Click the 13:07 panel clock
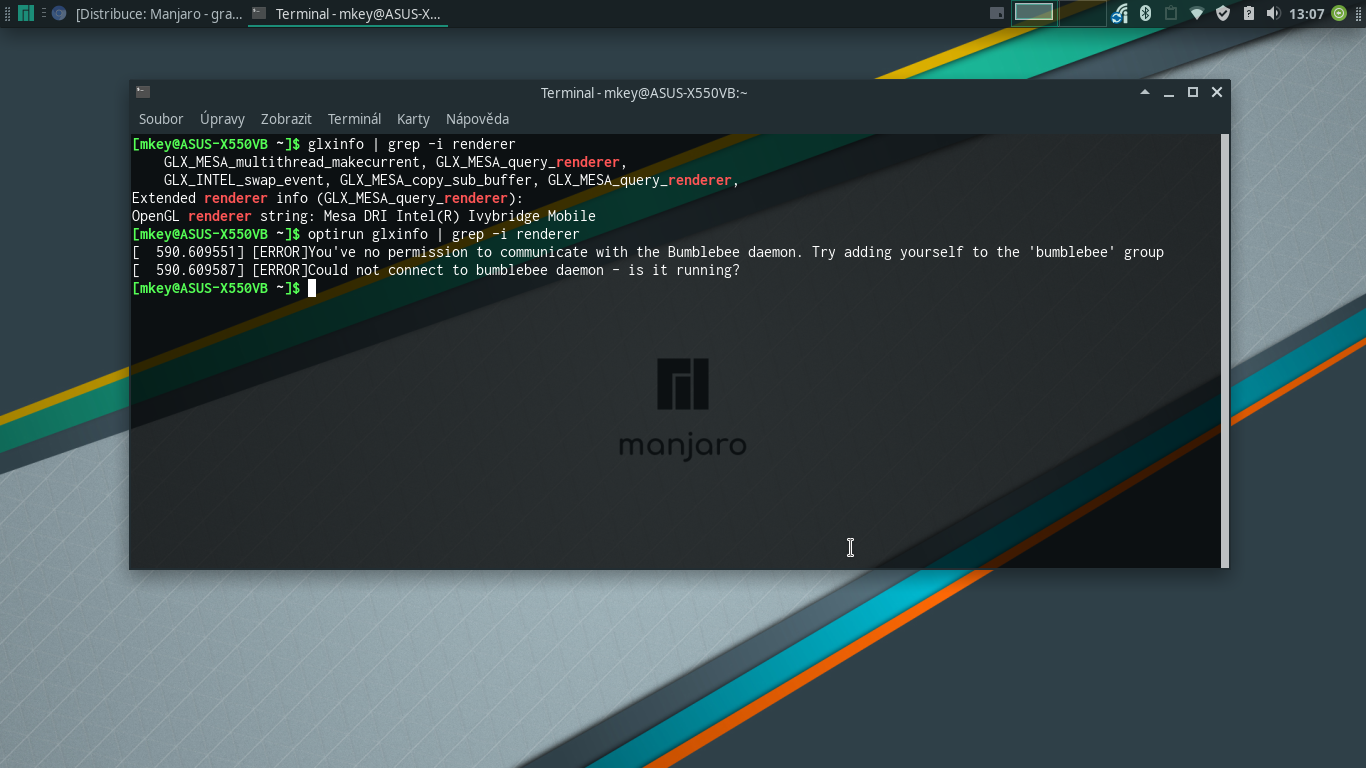 point(1307,14)
